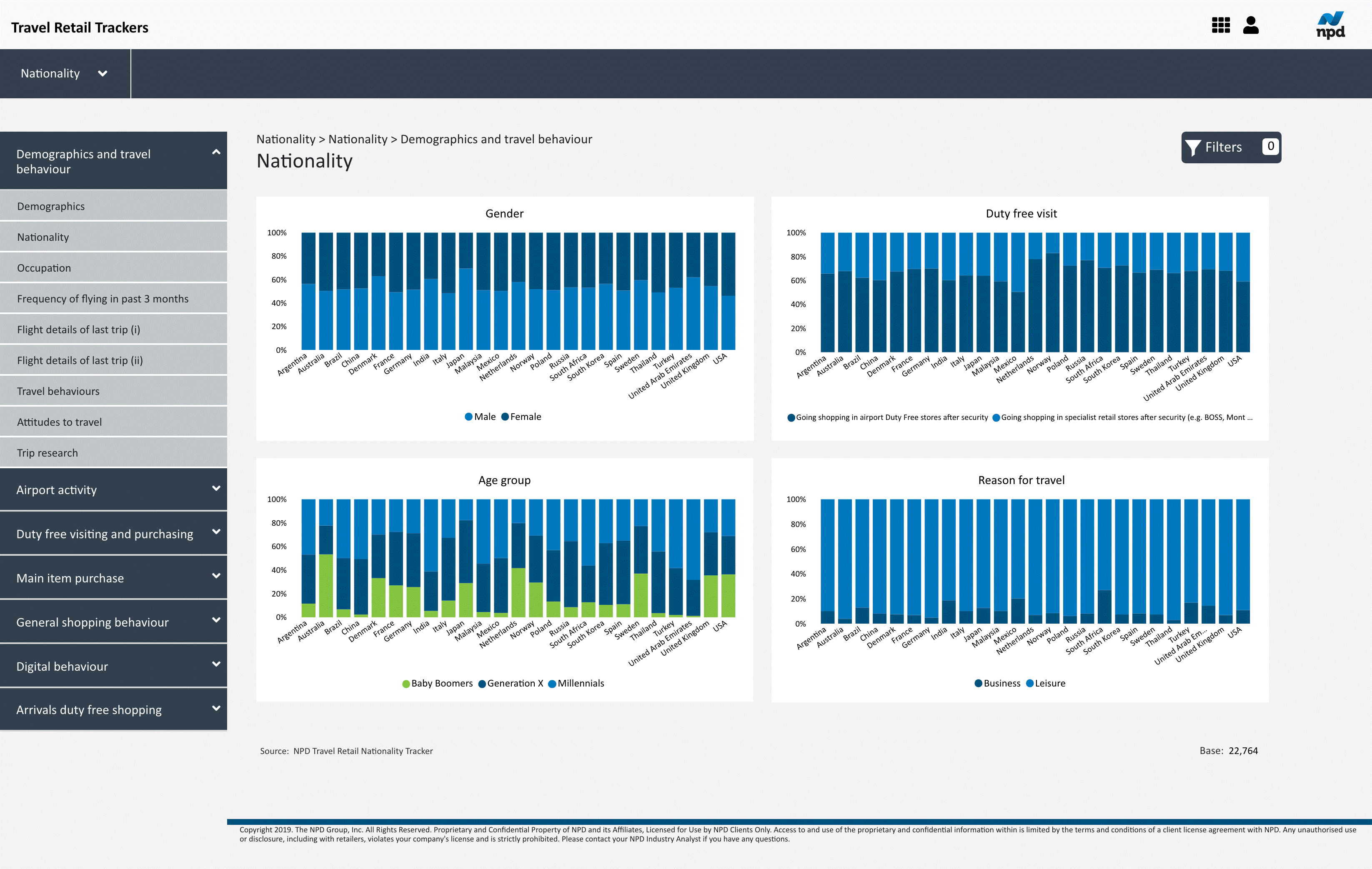This screenshot has width=1372, height=869.
Task: Open the Nationality dropdown in the top bar
Action: click(64, 73)
